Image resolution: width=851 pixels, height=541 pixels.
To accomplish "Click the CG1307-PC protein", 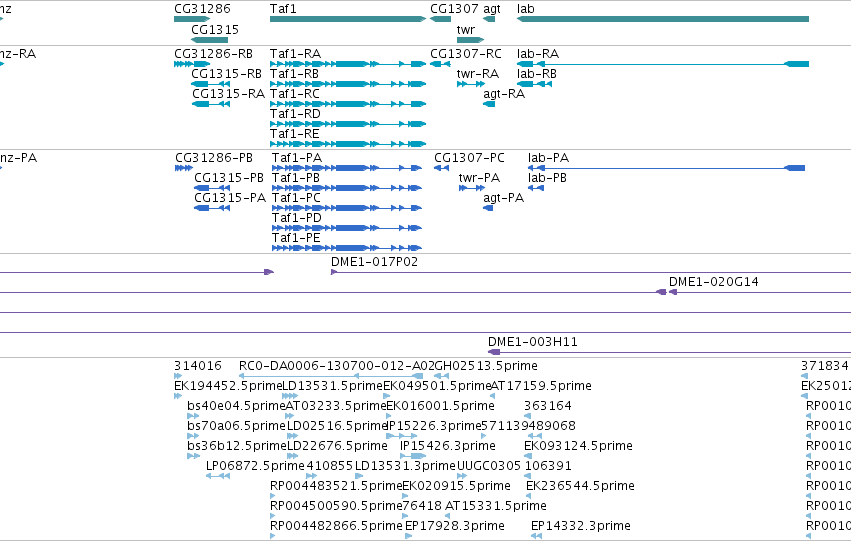I will pos(441,168).
